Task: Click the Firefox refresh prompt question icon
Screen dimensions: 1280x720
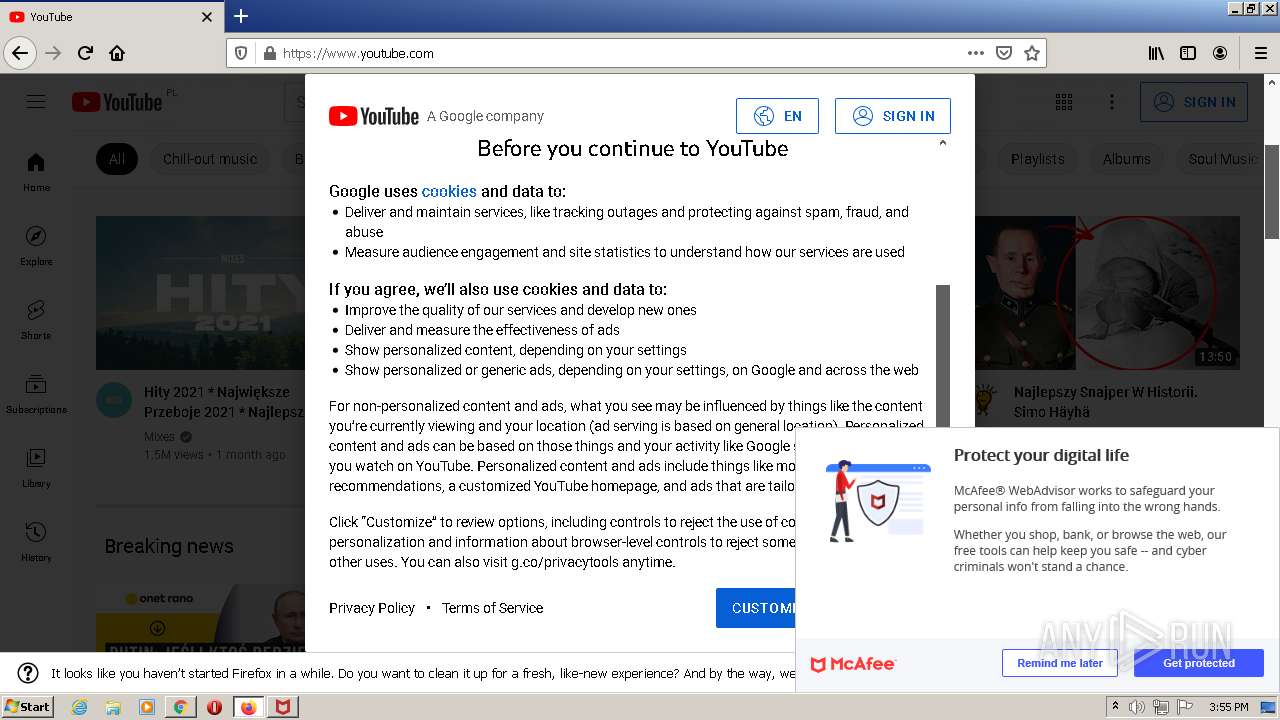Action: pos(28,673)
